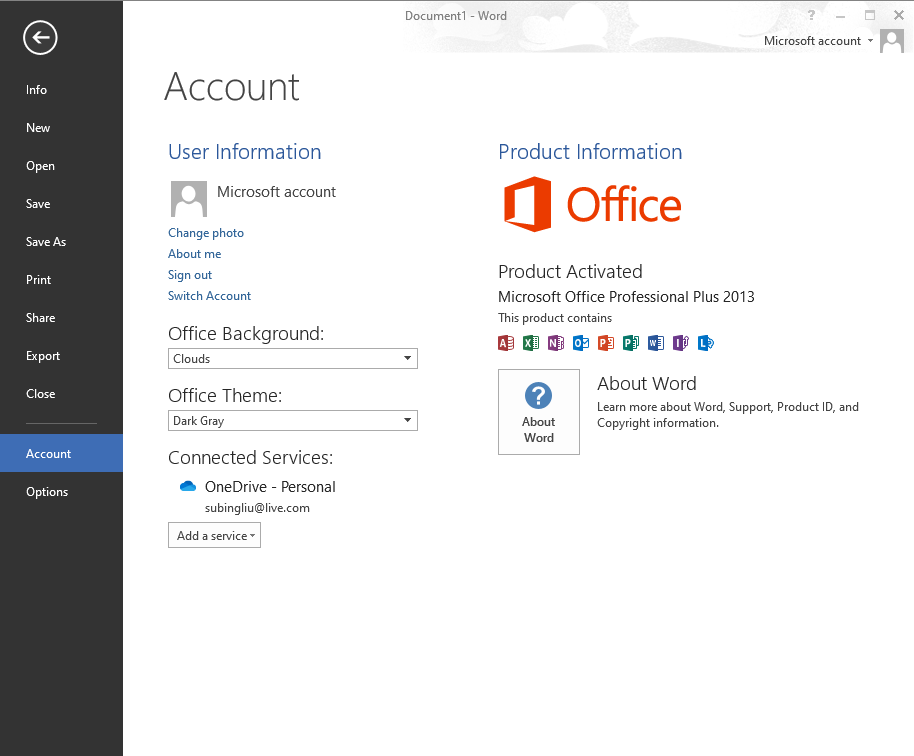Image resolution: width=914 pixels, height=756 pixels.
Task: Open Word Options from sidebar
Action: pyautogui.click(x=61, y=491)
